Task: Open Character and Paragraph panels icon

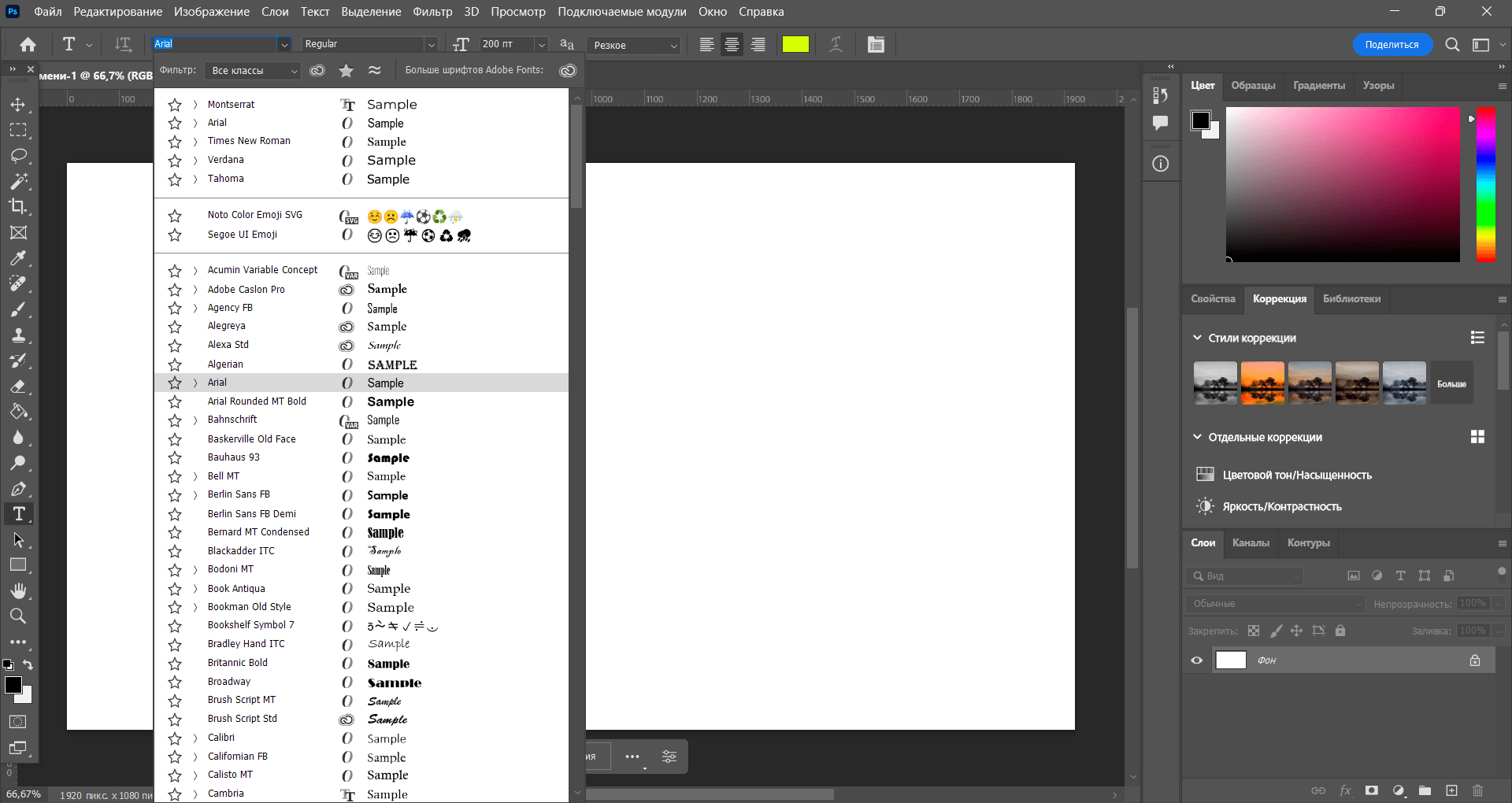Action: [876, 45]
